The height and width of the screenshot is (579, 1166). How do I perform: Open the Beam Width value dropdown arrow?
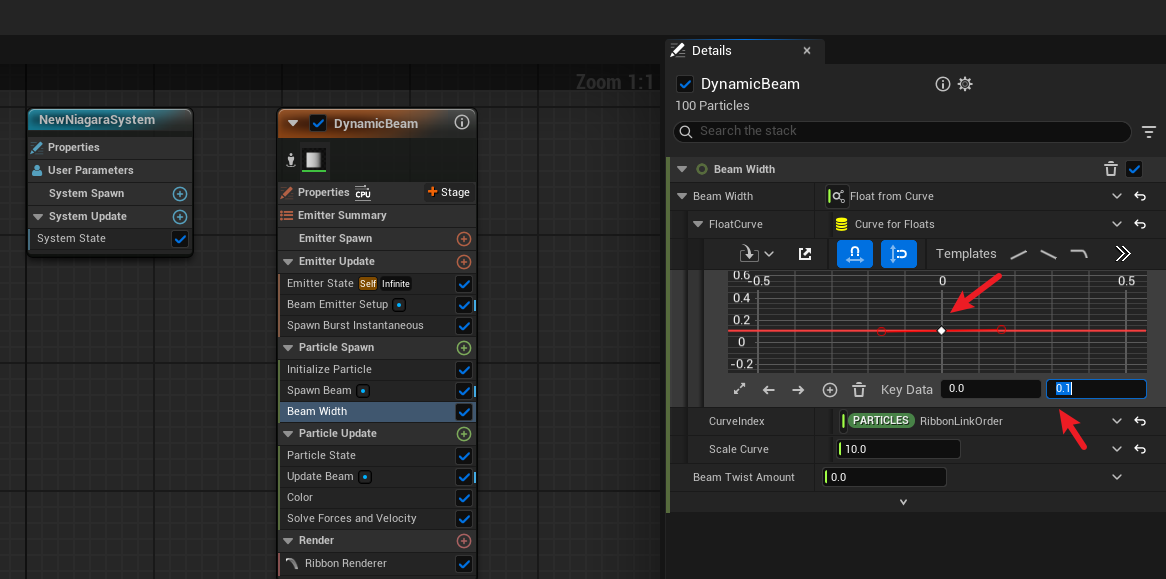1116,196
